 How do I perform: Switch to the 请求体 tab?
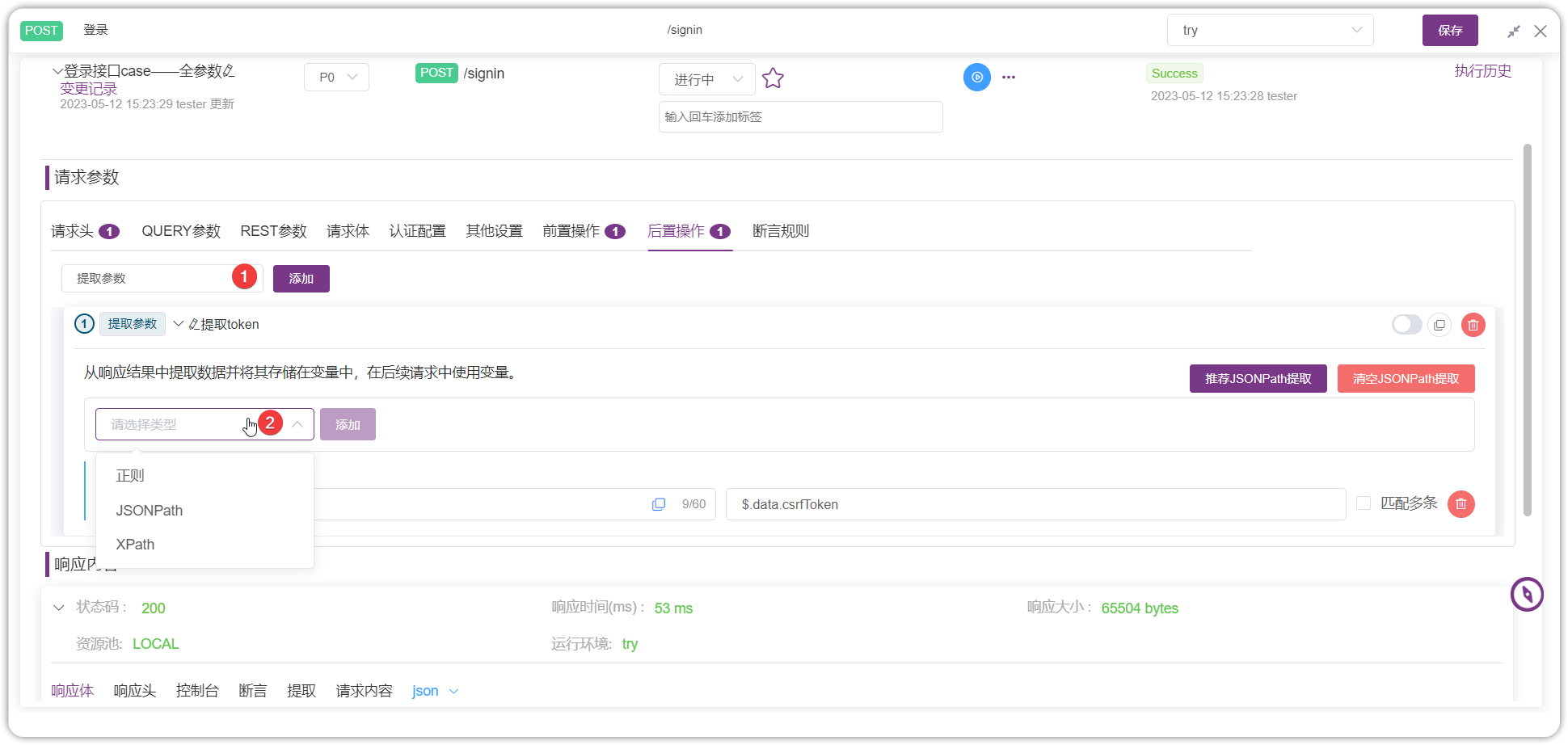[348, 231]
